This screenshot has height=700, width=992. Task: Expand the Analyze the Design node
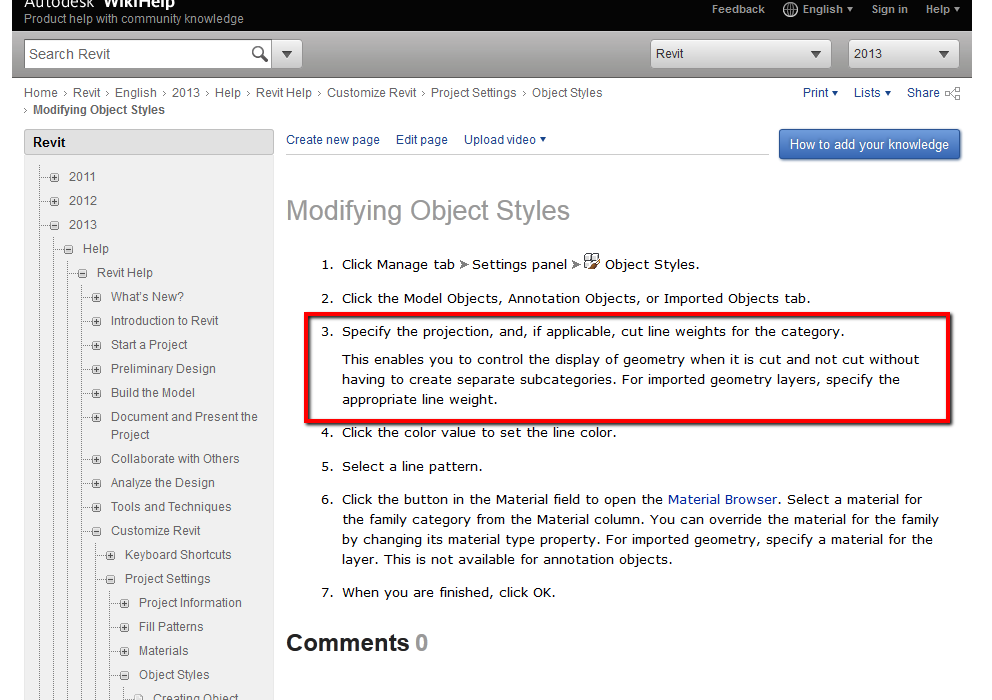(x=96, y=484)
